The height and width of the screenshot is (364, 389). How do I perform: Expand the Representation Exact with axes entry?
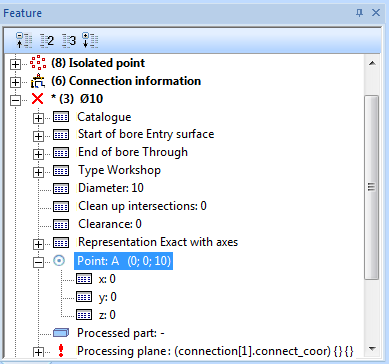(x=39, y=244)
